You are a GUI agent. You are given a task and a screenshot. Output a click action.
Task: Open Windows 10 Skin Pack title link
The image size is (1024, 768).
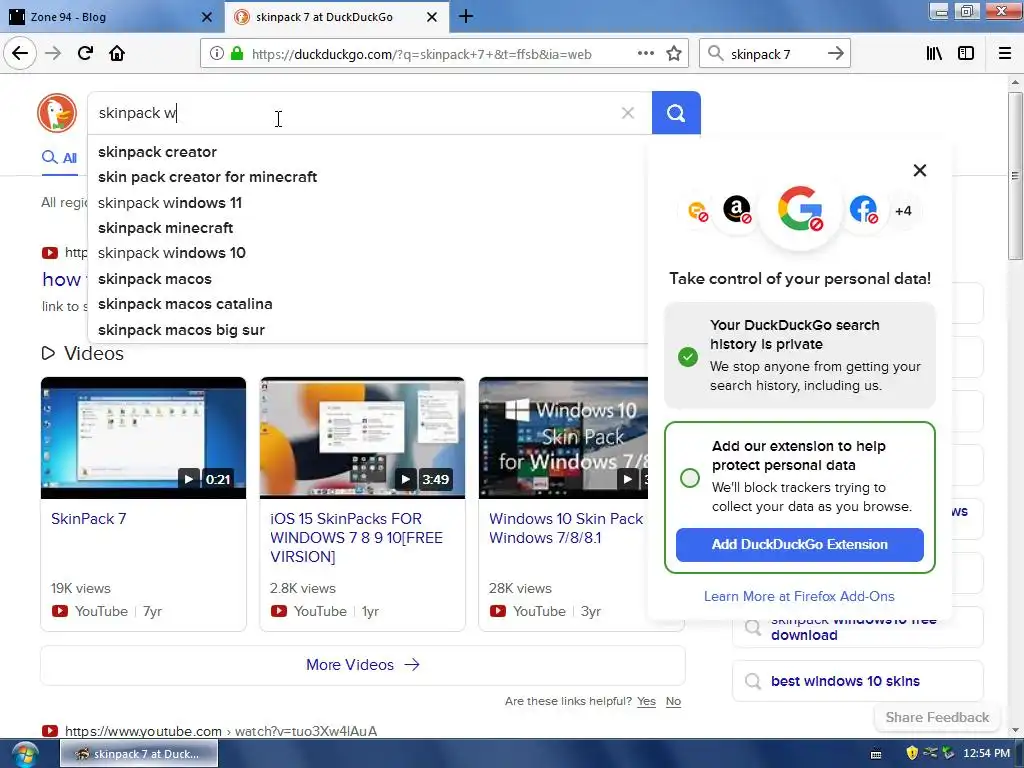(566, 528)
